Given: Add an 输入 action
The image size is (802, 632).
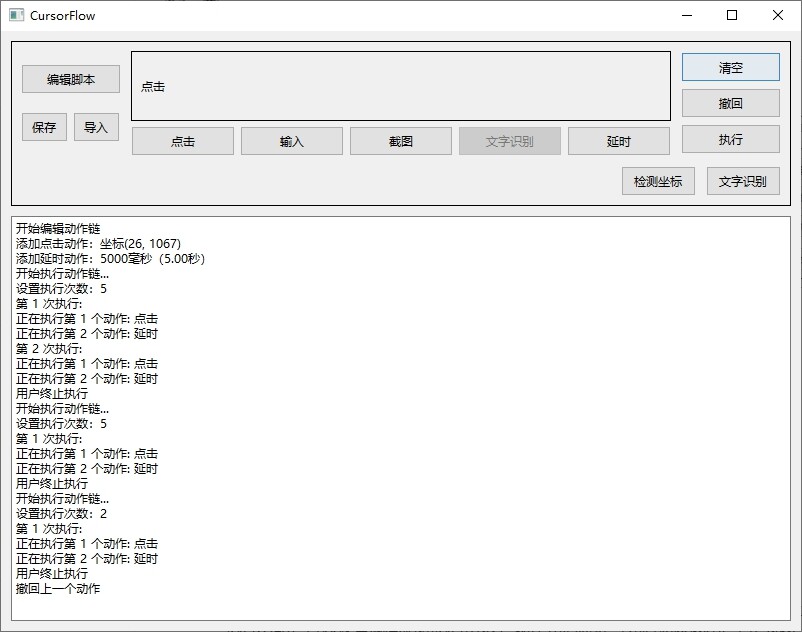Looking at the screenshot, I should pos(292,141).
